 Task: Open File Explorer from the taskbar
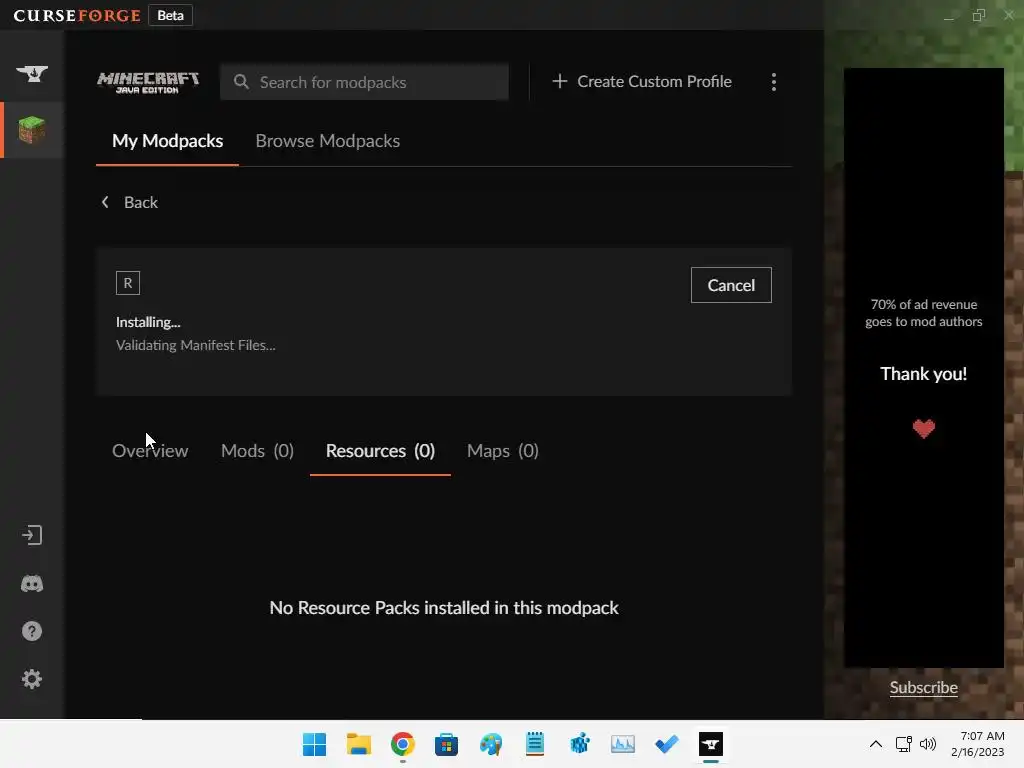[x=359, y=744]
